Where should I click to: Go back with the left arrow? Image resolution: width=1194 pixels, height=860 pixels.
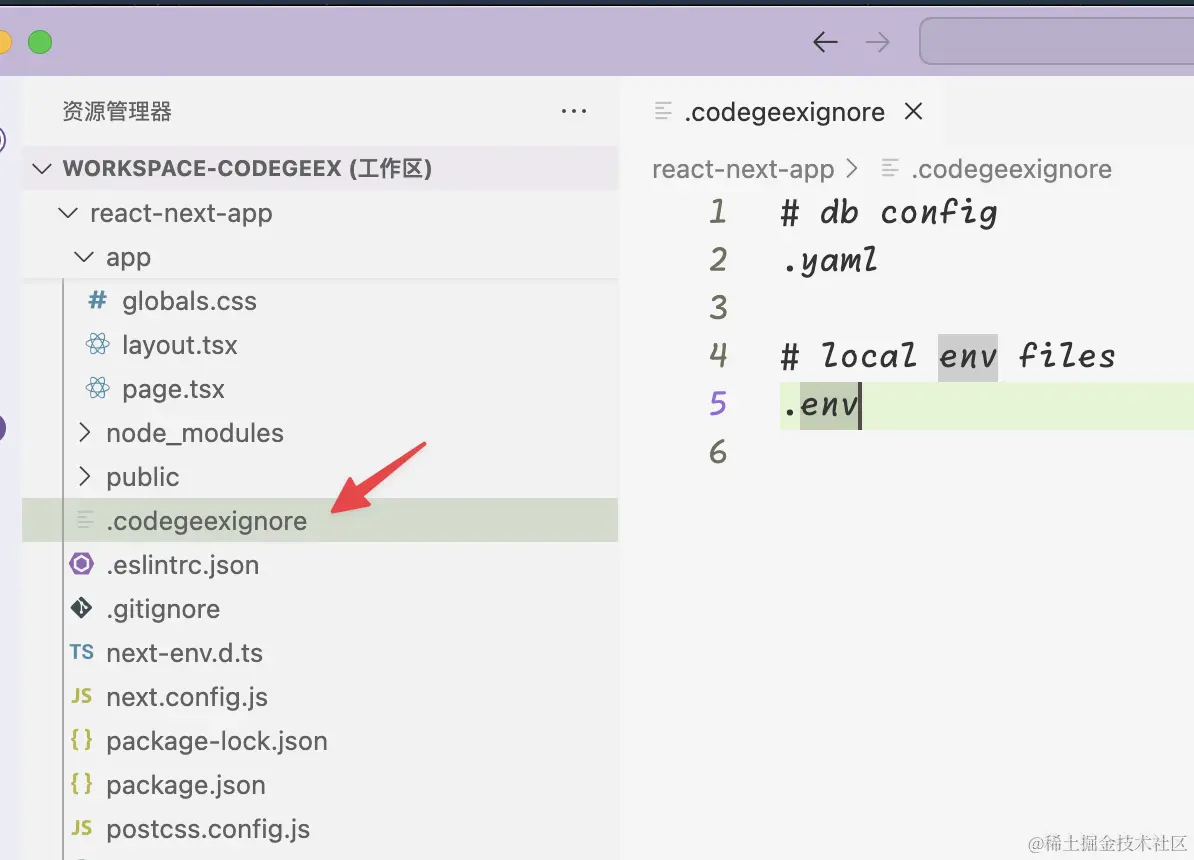pyautogui.click(x=825, y=42)
